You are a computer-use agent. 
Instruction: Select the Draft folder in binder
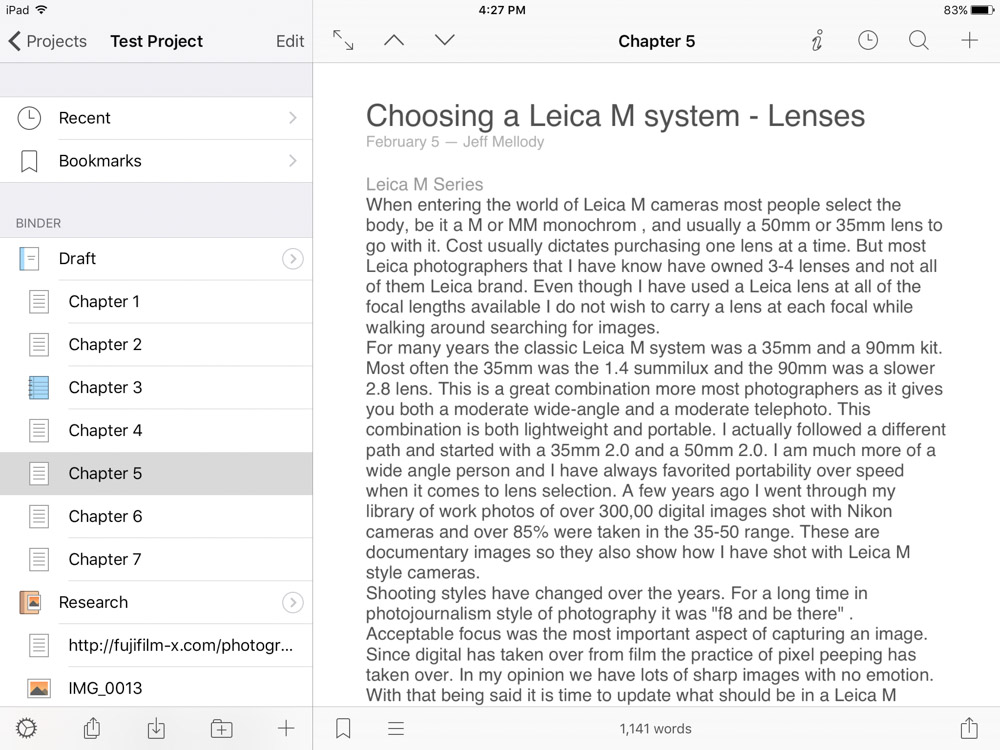point(156,258)
